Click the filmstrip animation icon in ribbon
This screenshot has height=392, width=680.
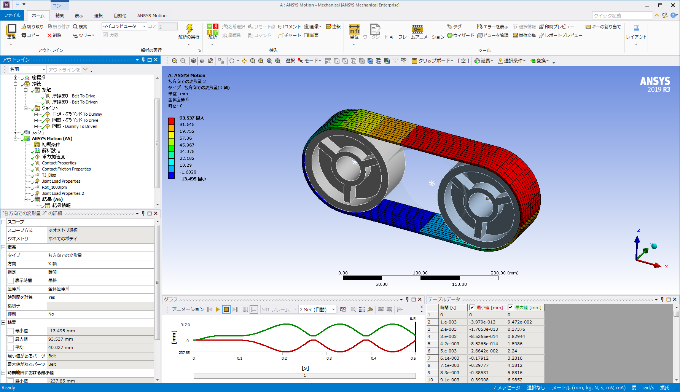point(417,29)
